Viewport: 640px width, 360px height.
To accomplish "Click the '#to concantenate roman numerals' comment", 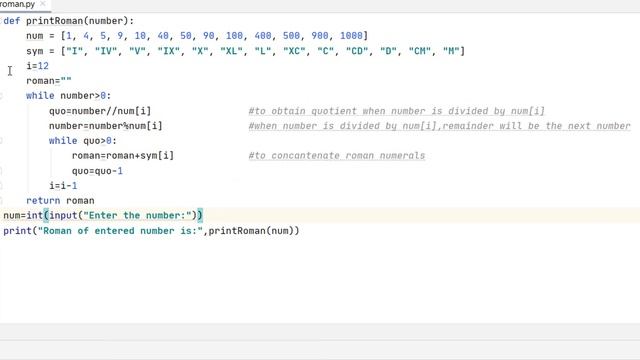I will [x=337, y=156].
